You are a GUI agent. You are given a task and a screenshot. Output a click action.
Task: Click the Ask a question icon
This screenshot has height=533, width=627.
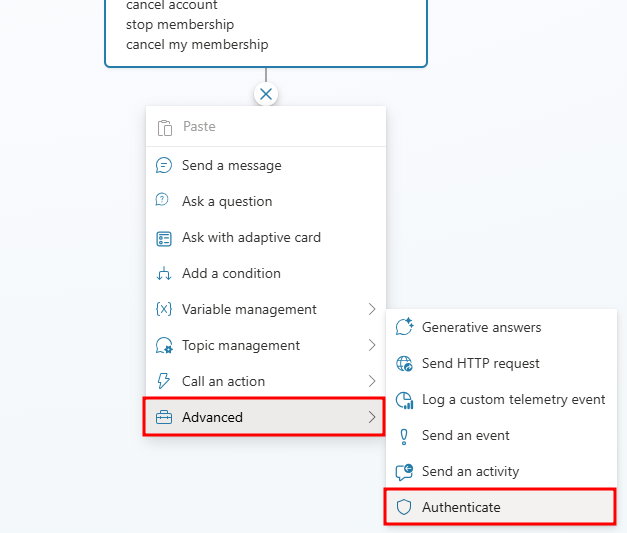(162, 199)
